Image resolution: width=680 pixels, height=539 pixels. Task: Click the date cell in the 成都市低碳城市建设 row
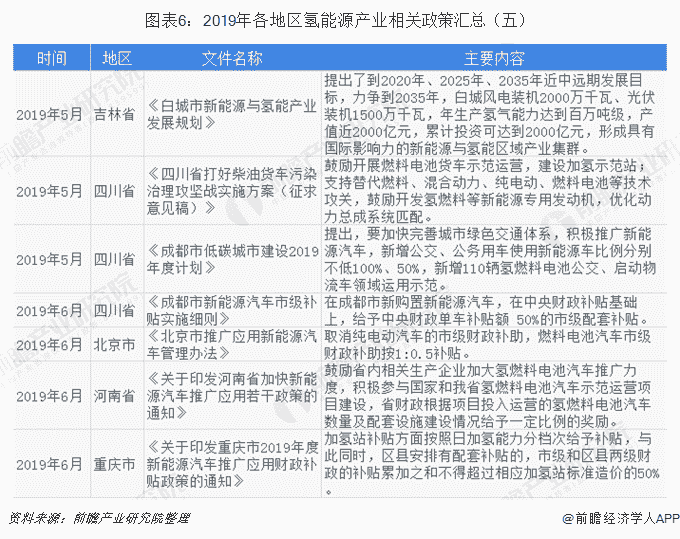49,260
